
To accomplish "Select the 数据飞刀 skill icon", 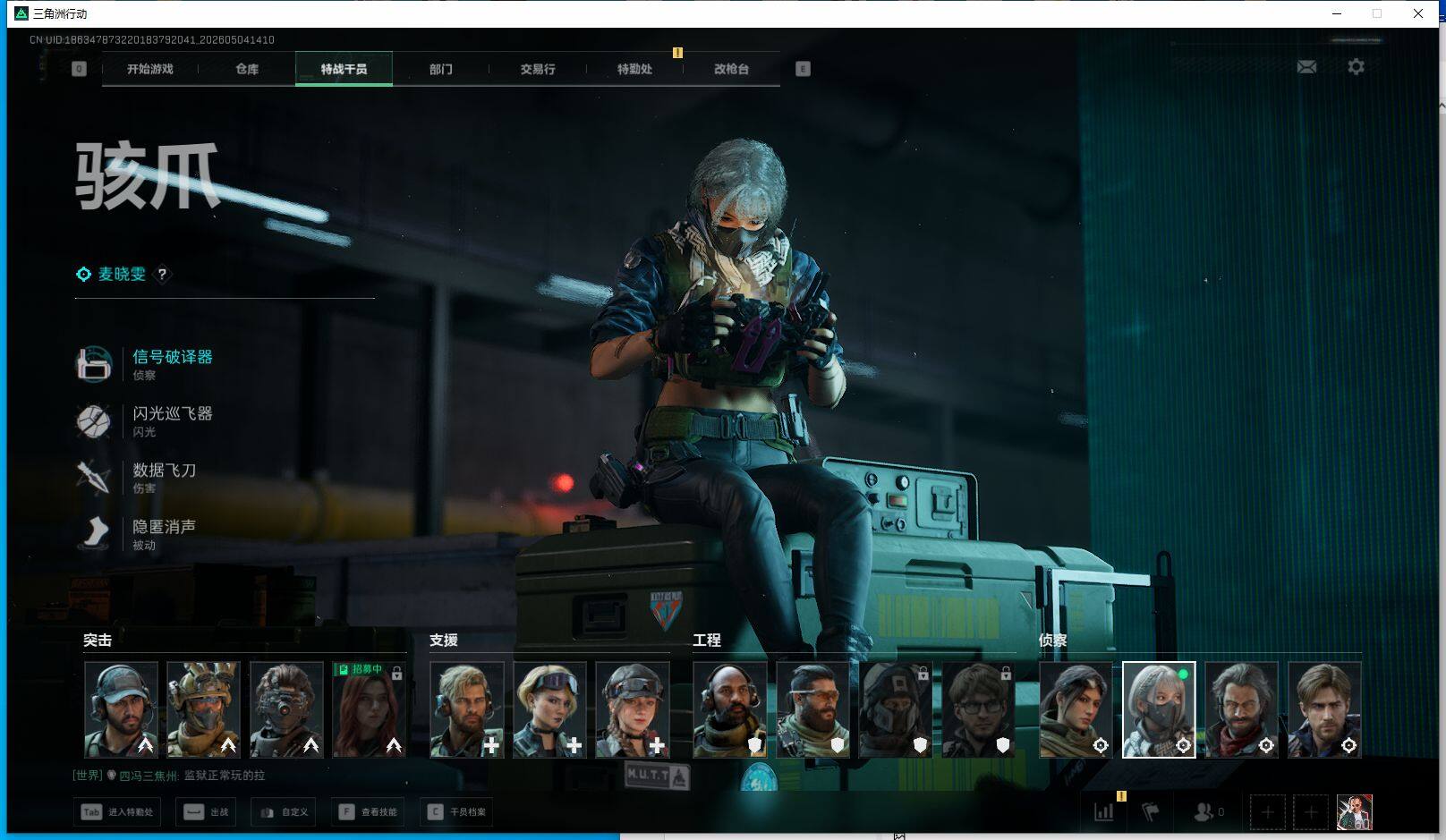I will coord(94,477).
